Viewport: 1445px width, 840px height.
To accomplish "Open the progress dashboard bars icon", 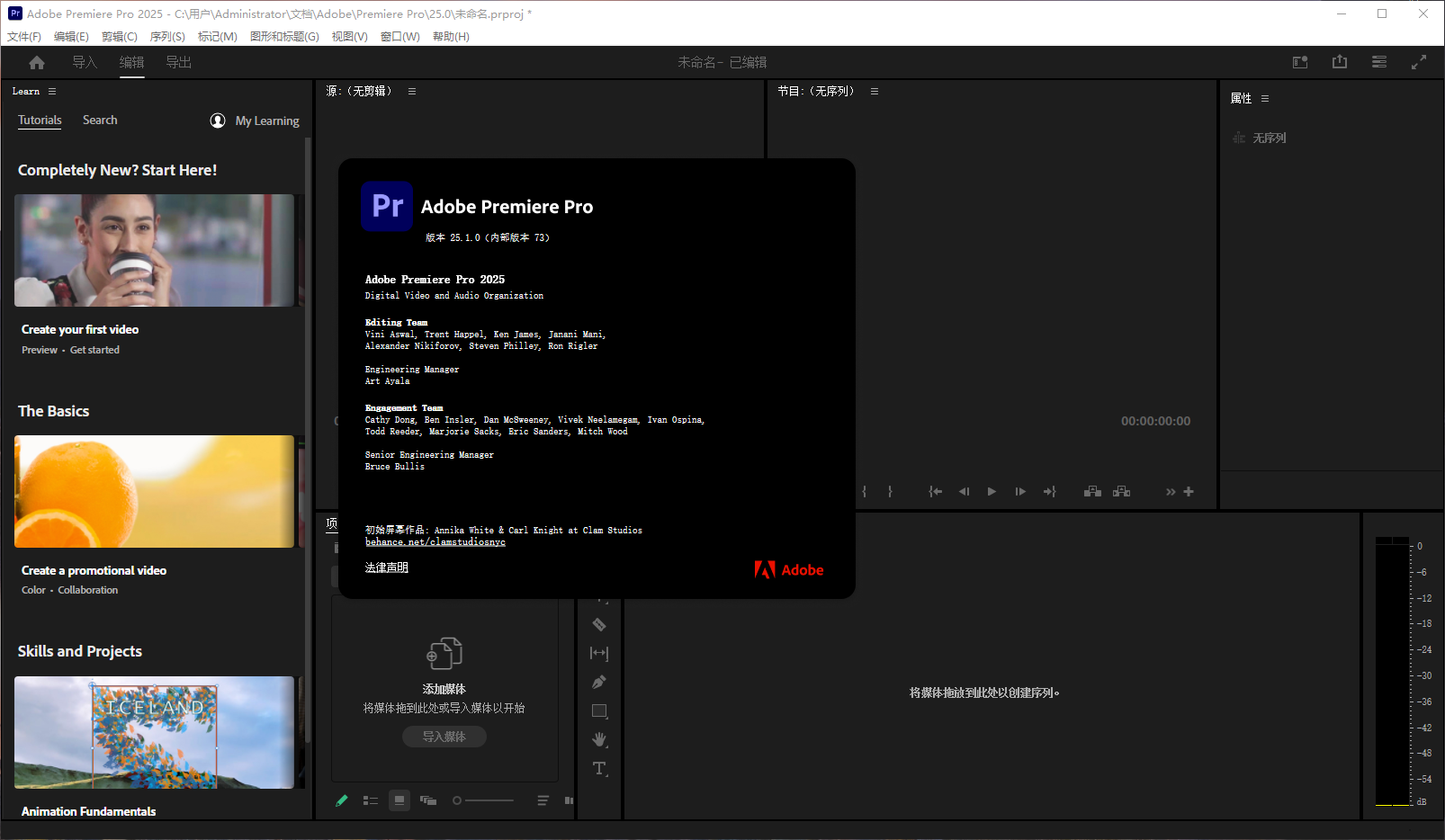I will 1379,62.
